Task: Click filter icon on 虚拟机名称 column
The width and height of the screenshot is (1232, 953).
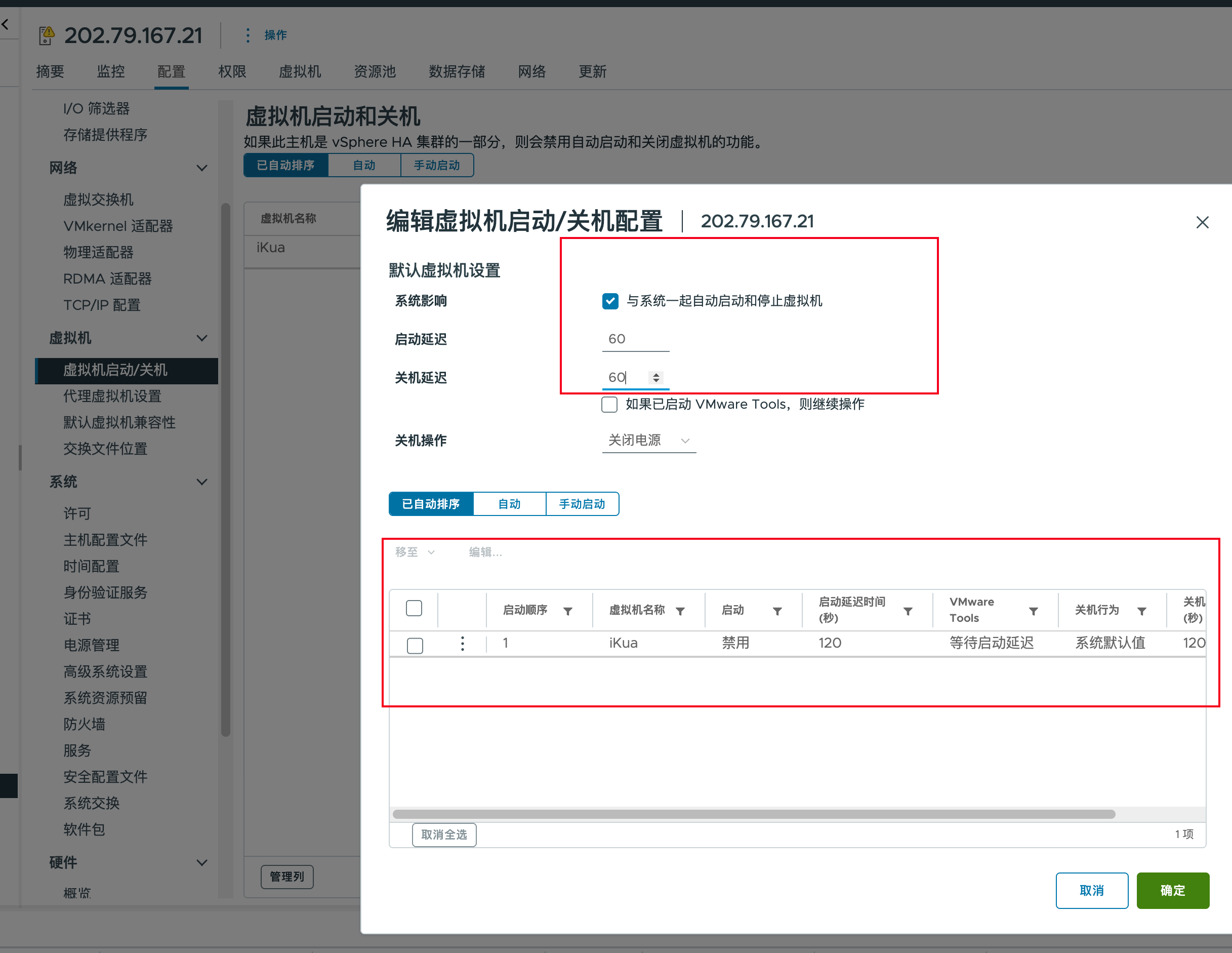Action: click(x=680, y=611)
